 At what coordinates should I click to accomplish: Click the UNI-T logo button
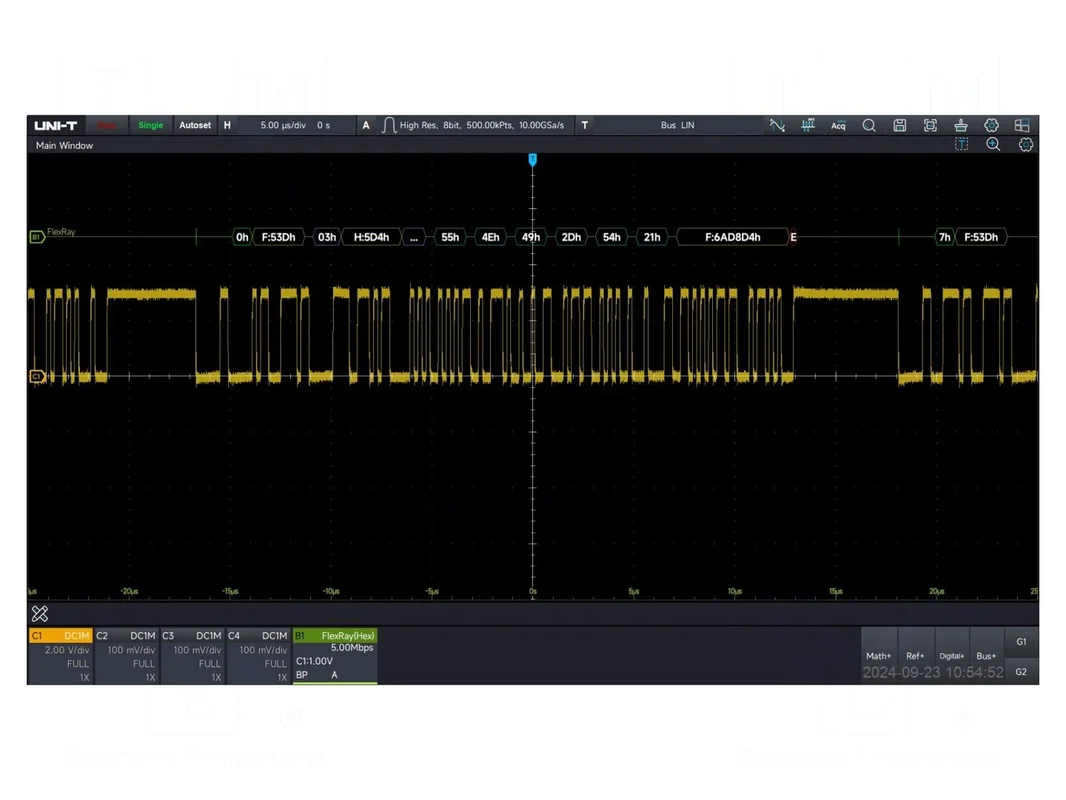(x=56, y=125)
